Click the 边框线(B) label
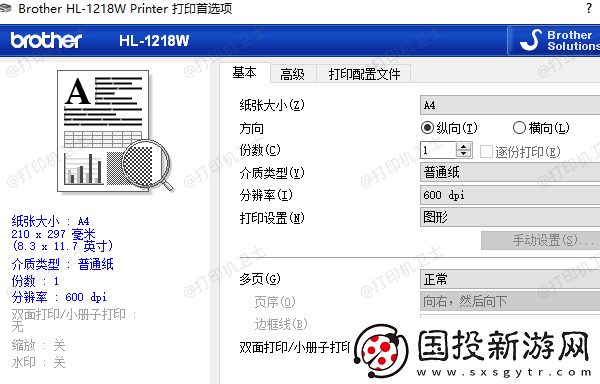This screenshot has height=384, width=600. pyautogui.click(x=281, y=324)
